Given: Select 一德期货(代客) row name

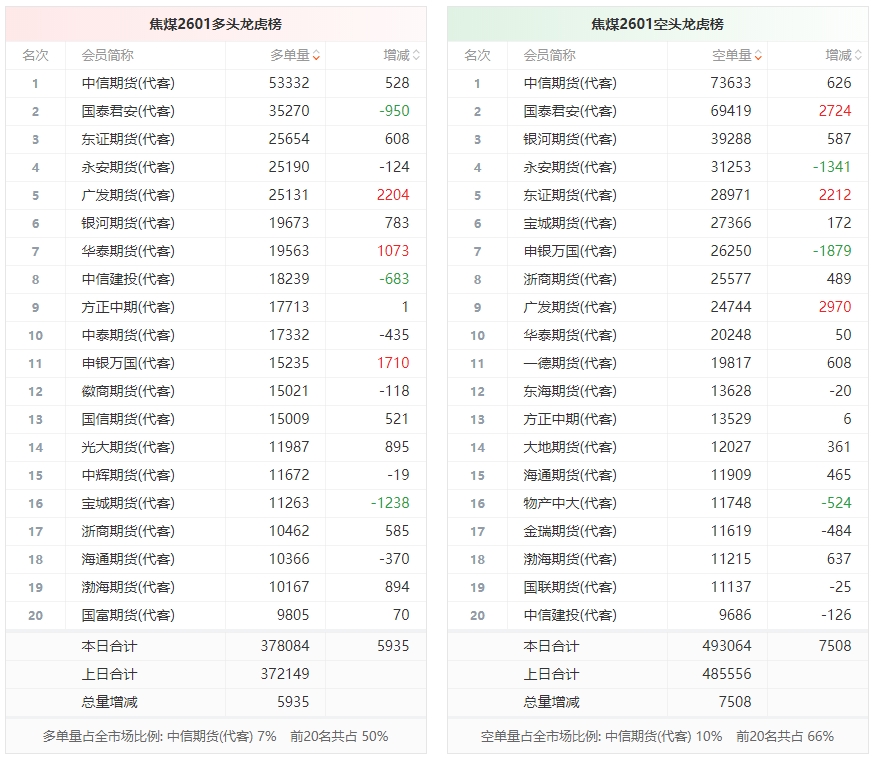Looking at the screenshot, I should click(x=570, y=363).
